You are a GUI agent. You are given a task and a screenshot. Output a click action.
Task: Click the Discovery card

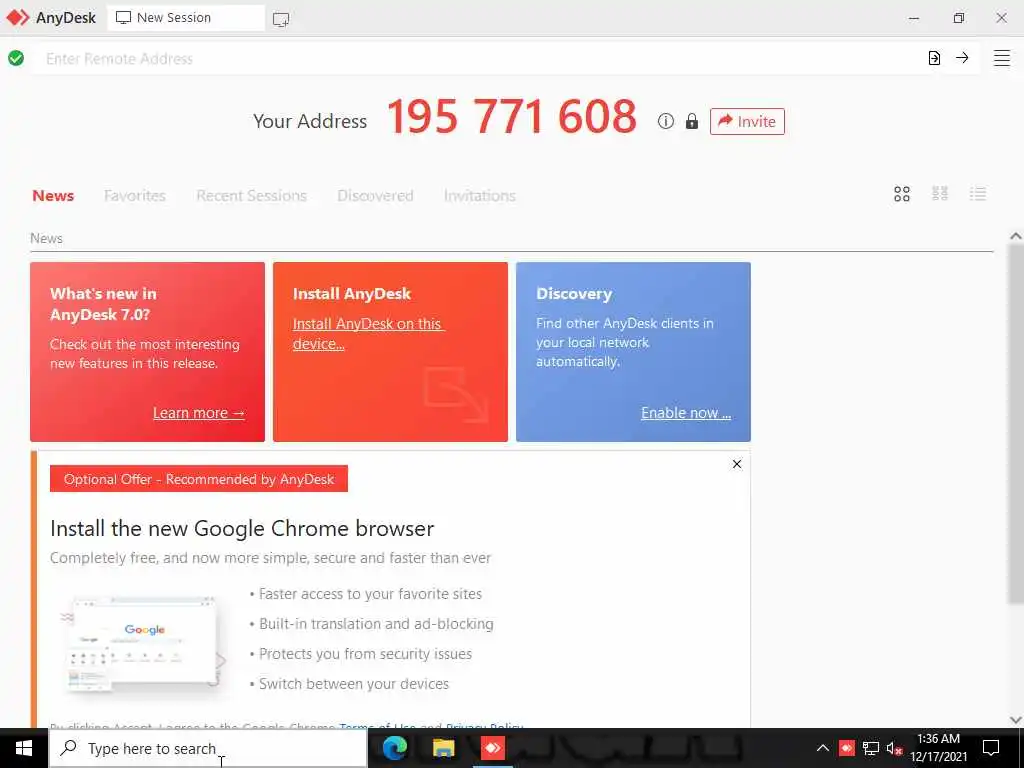[x=633, y=352]
